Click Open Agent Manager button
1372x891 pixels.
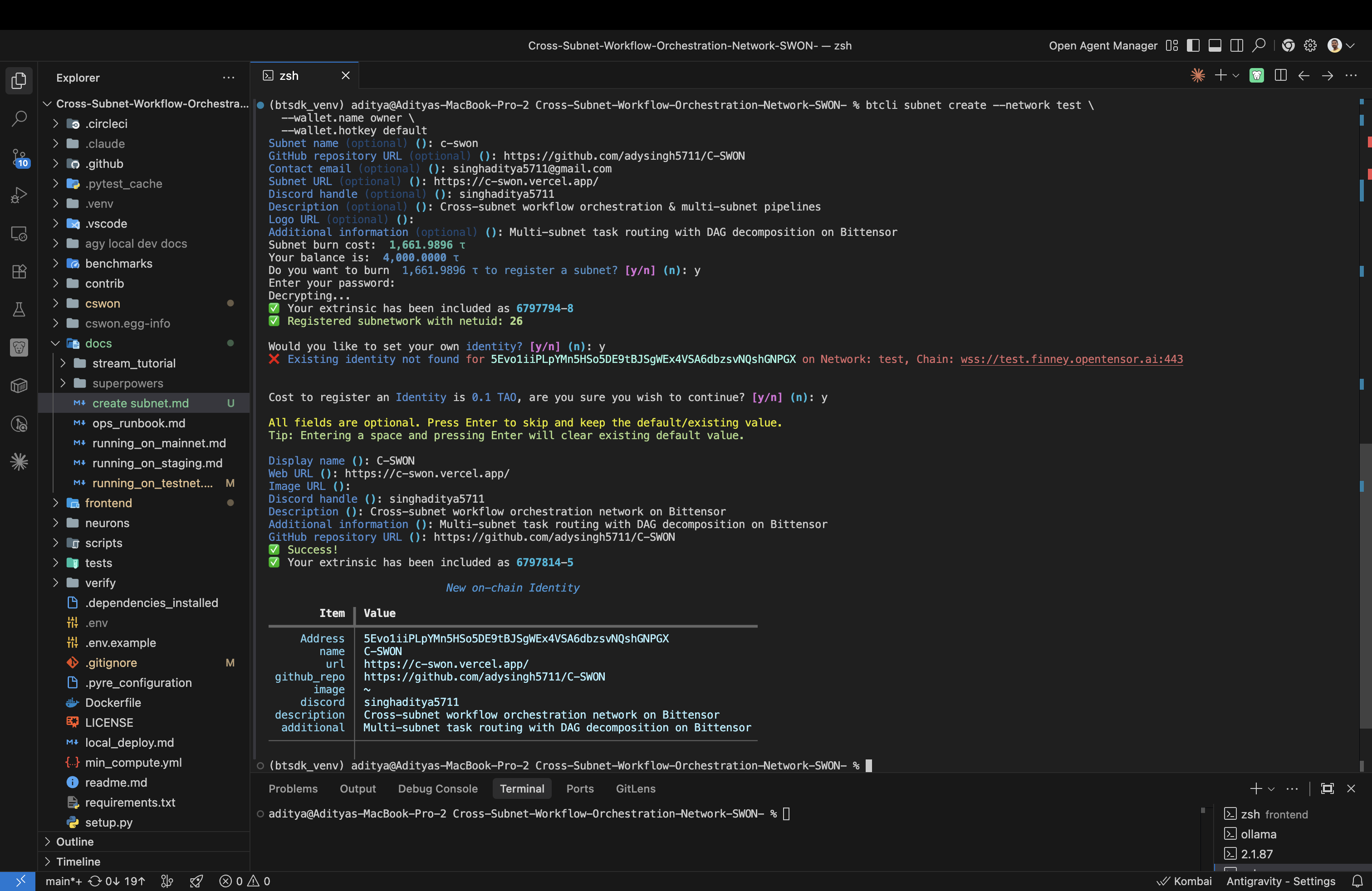click(x=1102, y=45)
